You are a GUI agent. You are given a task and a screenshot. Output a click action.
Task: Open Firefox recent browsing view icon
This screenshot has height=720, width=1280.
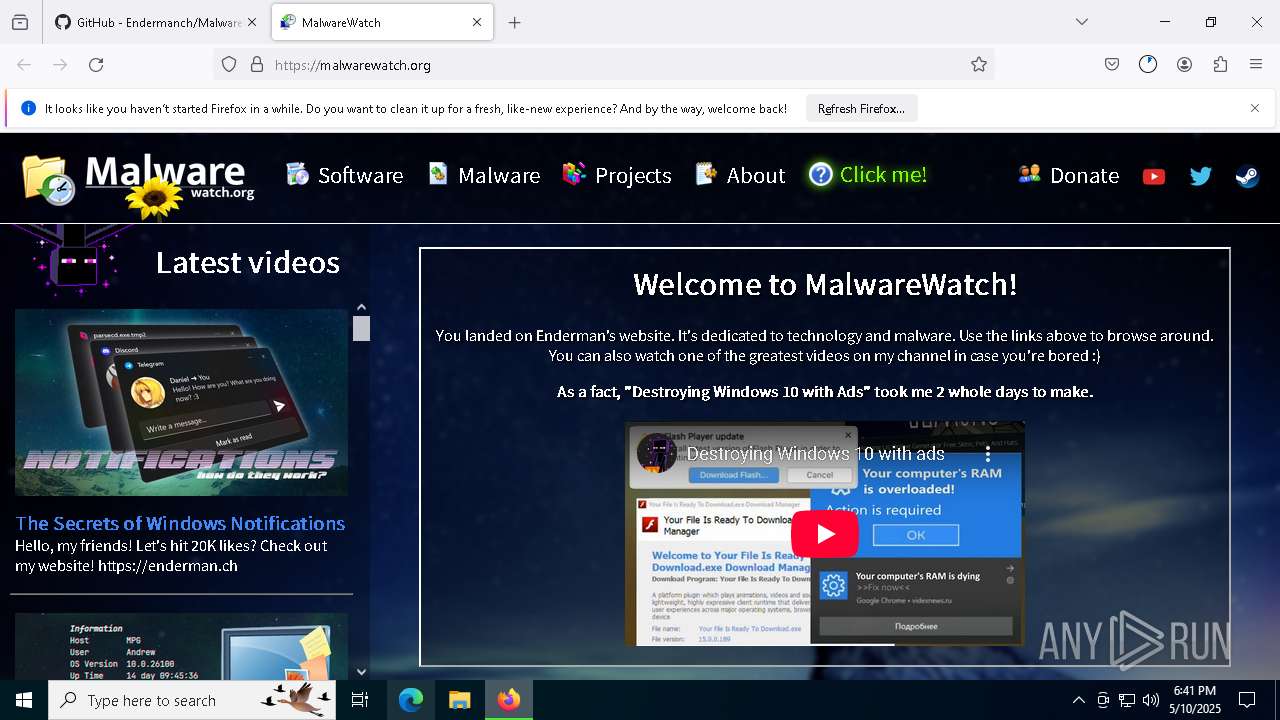click(x=20, y=22)
